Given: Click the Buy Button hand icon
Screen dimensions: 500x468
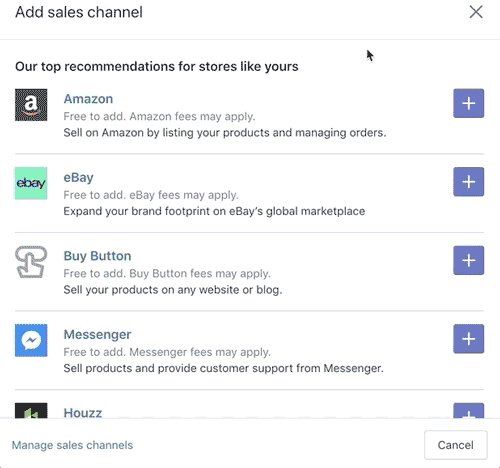Looking at the screenshot, I should (x=31, y=262).
